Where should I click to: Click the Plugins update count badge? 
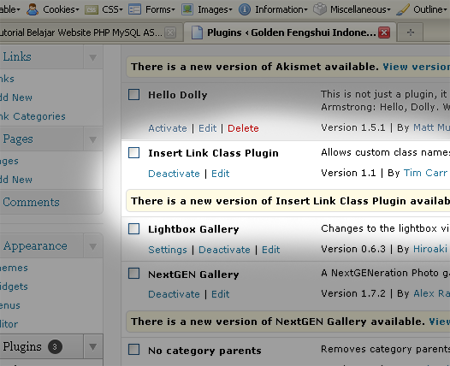coord(55,347)
